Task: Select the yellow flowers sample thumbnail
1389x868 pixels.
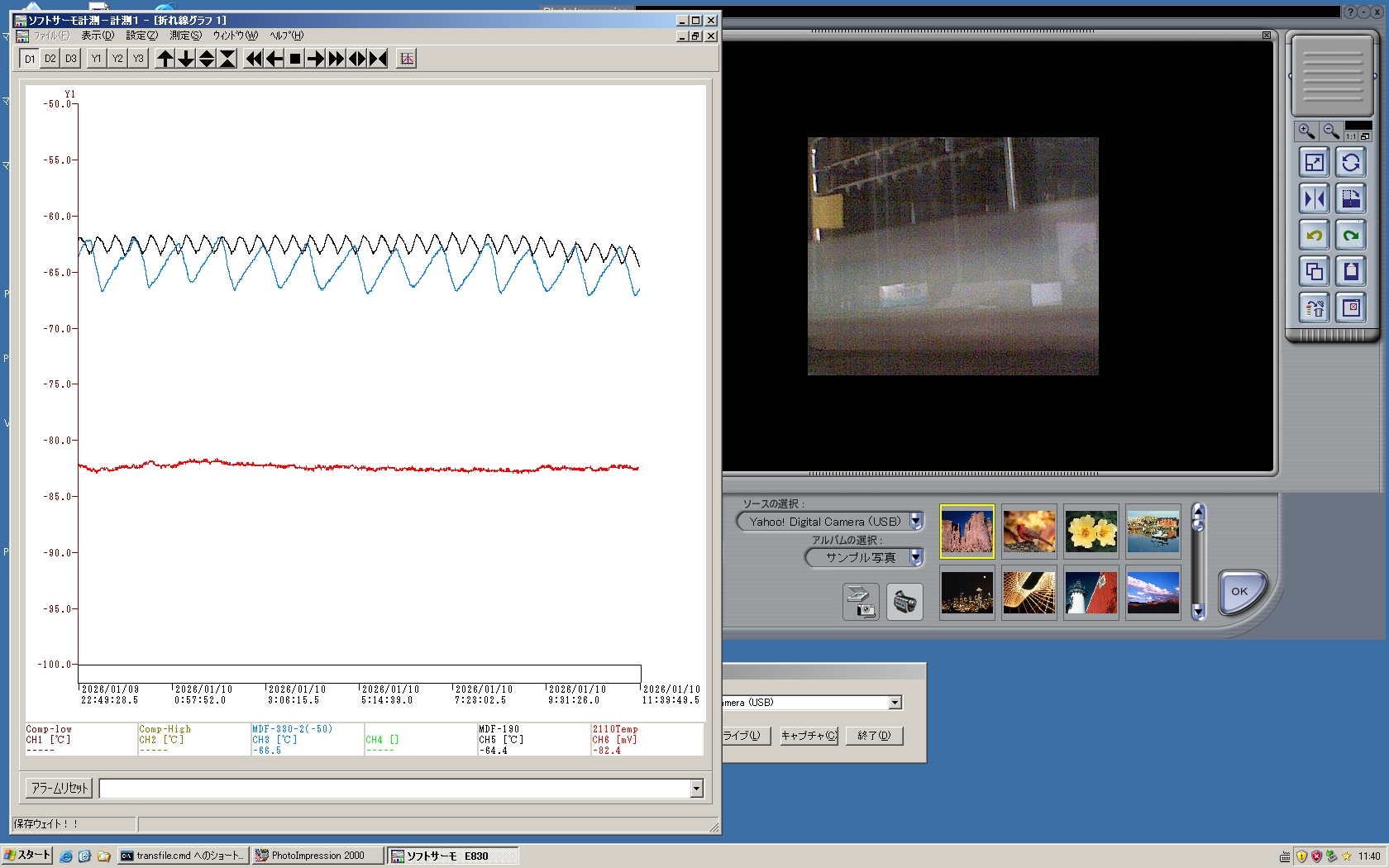Action: 1091,532
